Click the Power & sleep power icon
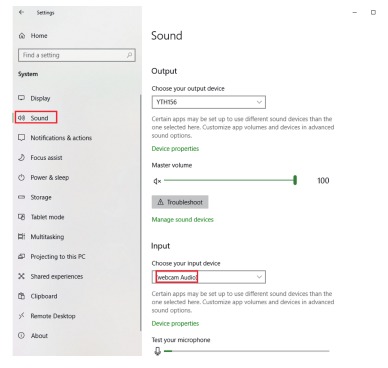This screenshot has width=388, height=368. pos(22,177)
